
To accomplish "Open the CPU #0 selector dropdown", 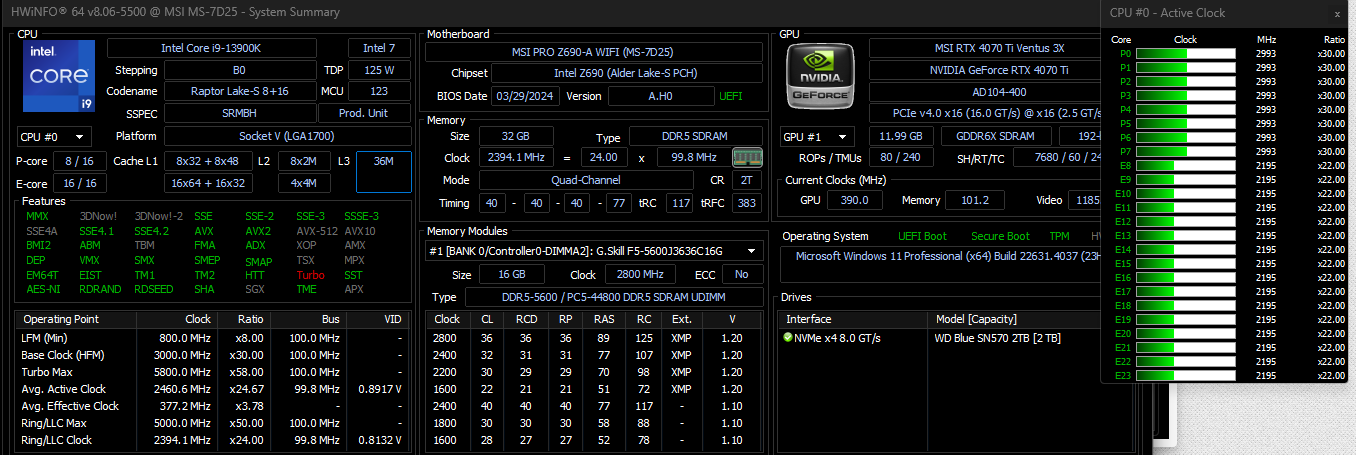I will click(54, 136).
